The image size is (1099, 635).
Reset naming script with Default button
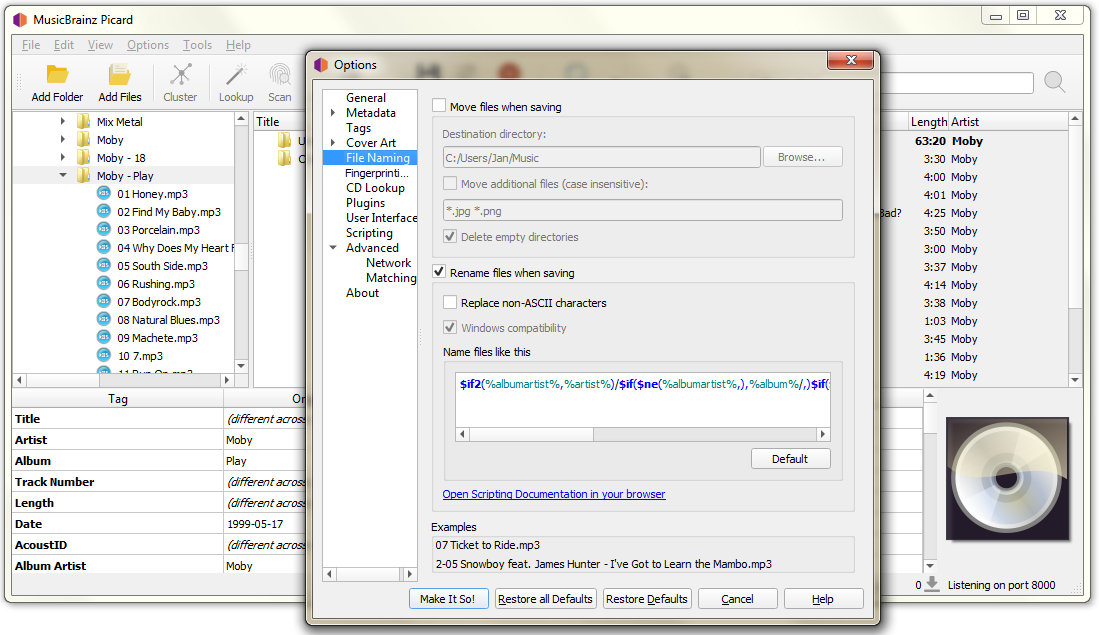click(790, 458)
